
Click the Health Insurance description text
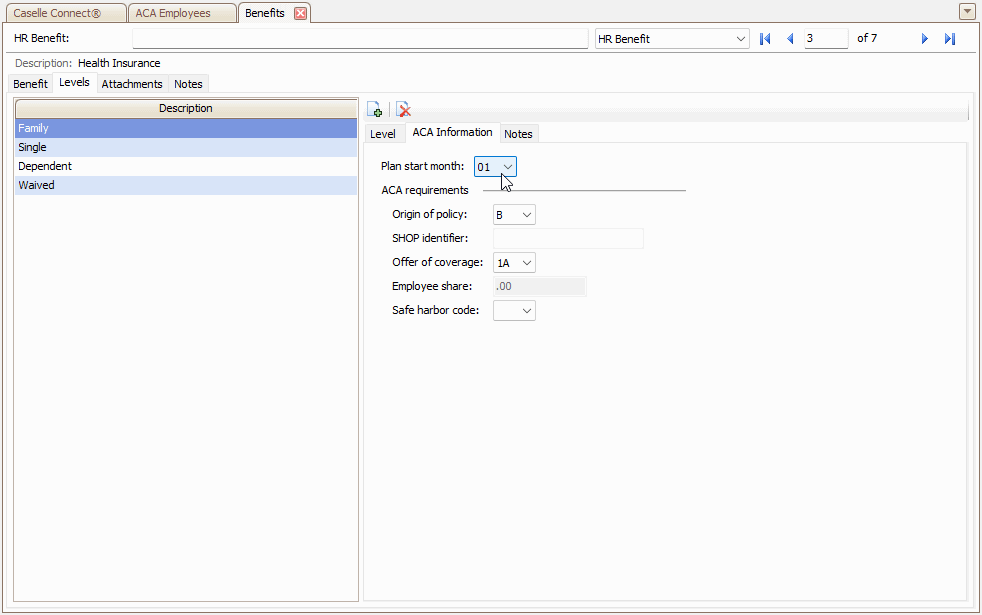tap(119, 63)
